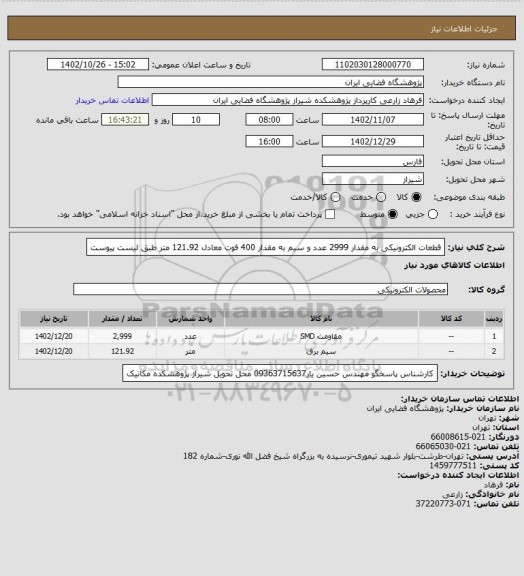Click the days remaining field 10
The image size is (524, 576).
click(196, 120)
